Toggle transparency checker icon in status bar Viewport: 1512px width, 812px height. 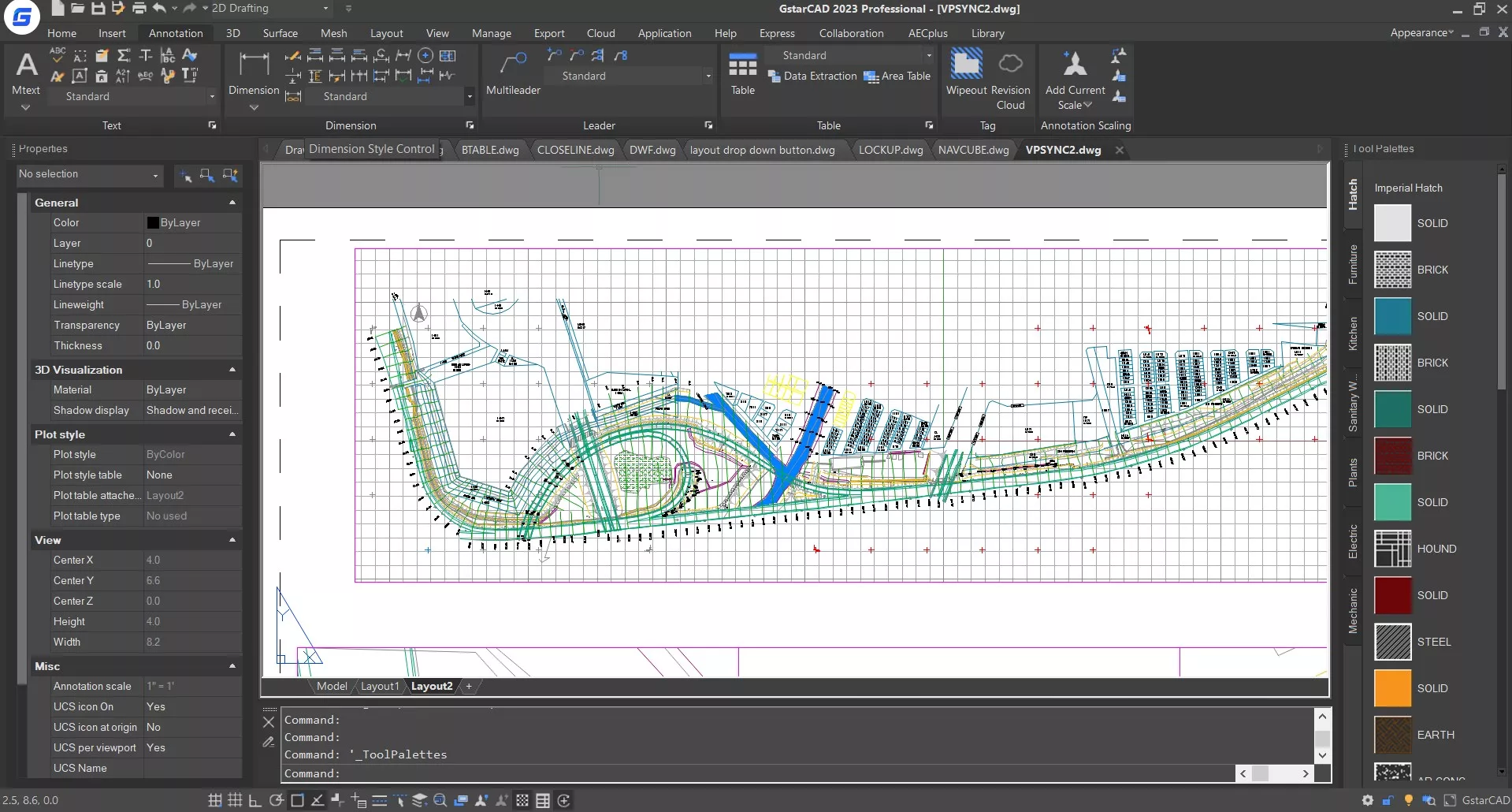point(522,800)
